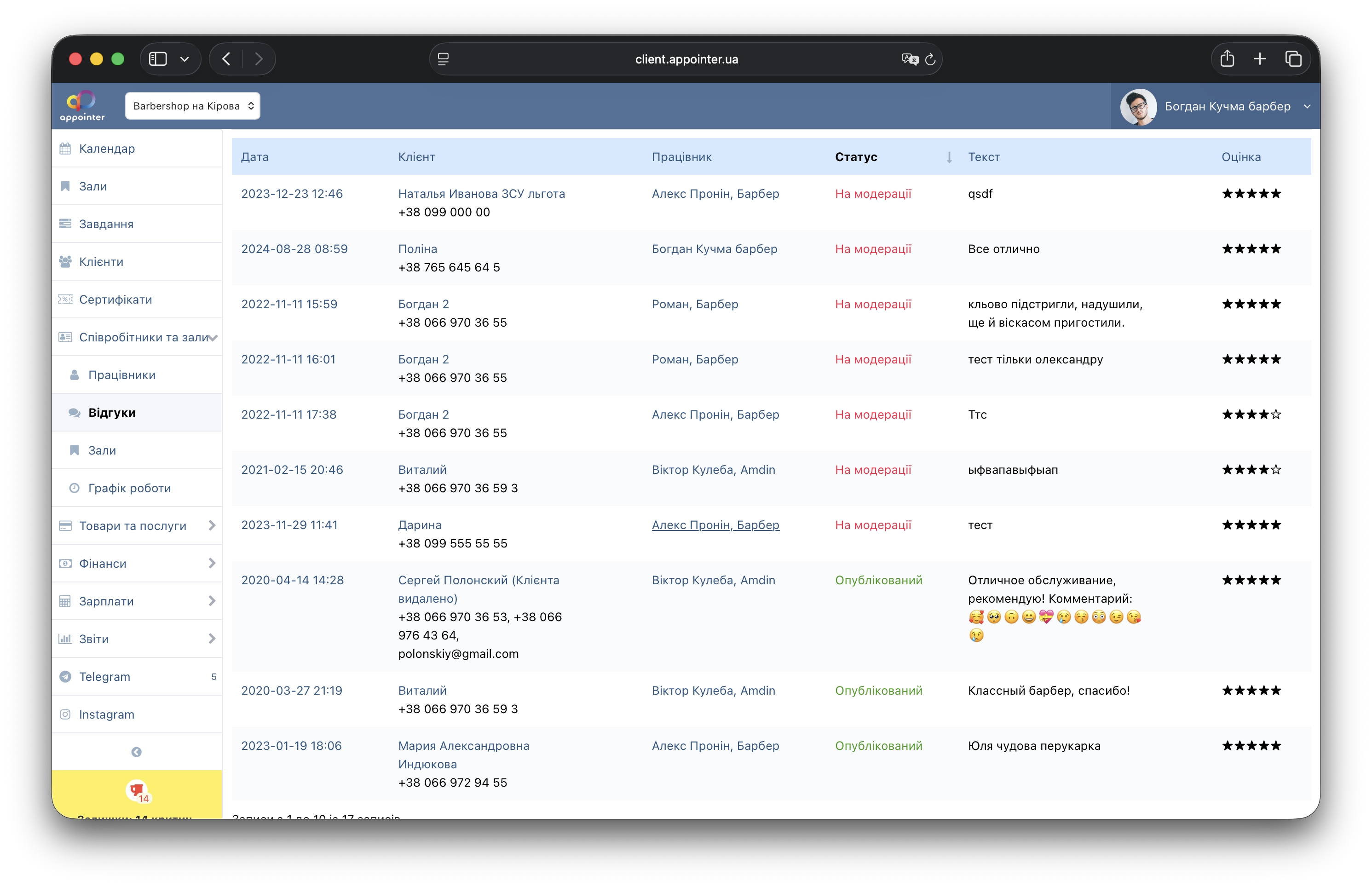Viewport: 1372px width, 887px height.
Task: Open the Клієнти menu item
Action: (101, 261)
